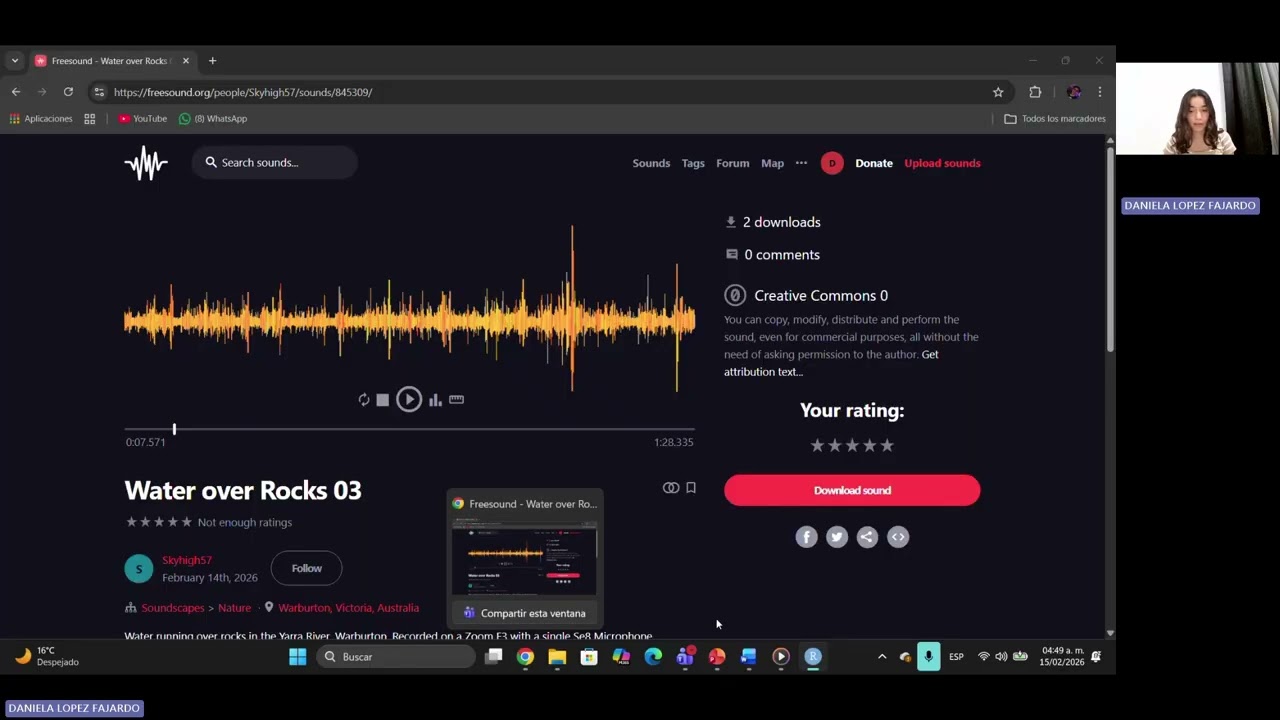Click the similar sounds overlapping circles icon
This screenshot has height=720, width=1280.
click(x=671, y=488)
